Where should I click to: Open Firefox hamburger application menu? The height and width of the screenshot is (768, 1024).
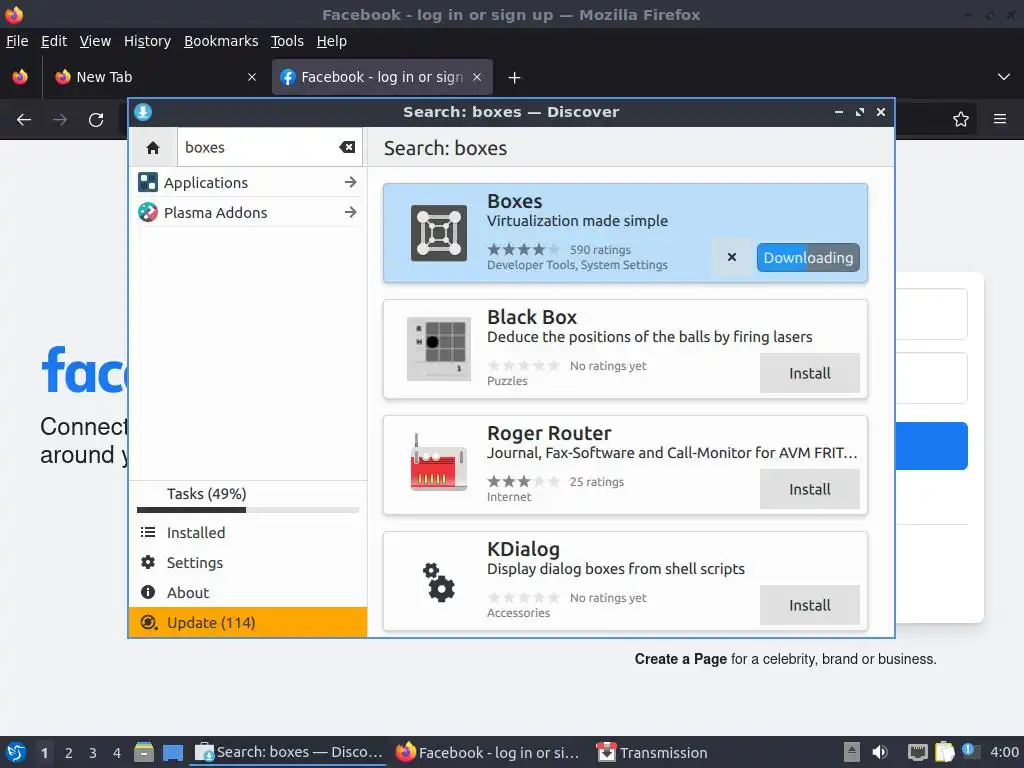[1000, 119]
